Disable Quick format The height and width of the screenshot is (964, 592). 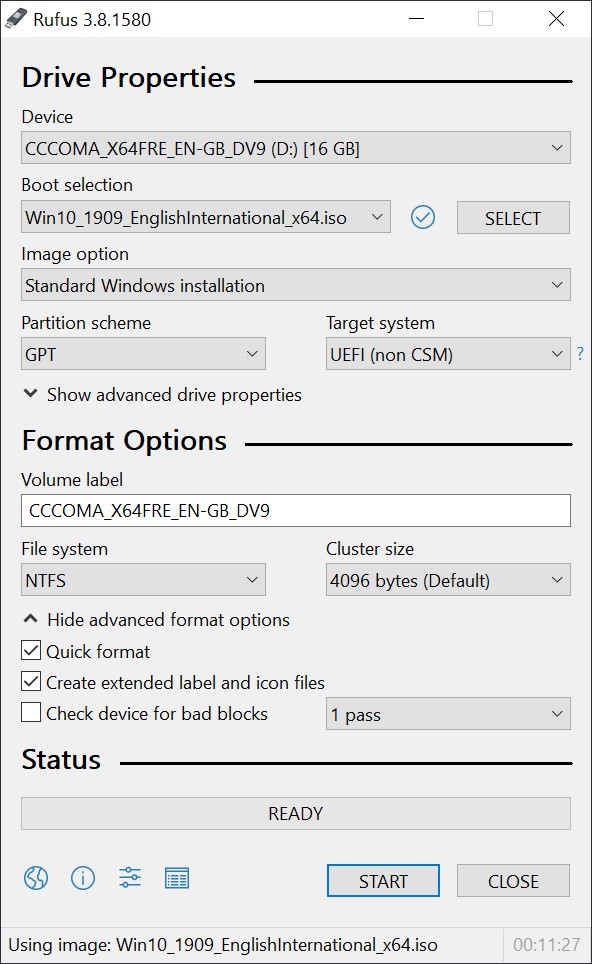[x=29, y=651]
